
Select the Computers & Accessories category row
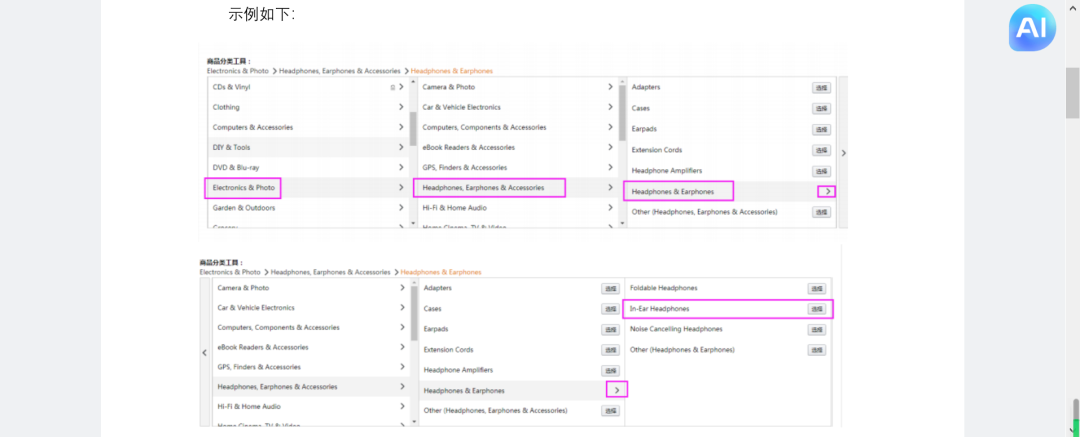point(253,127)
